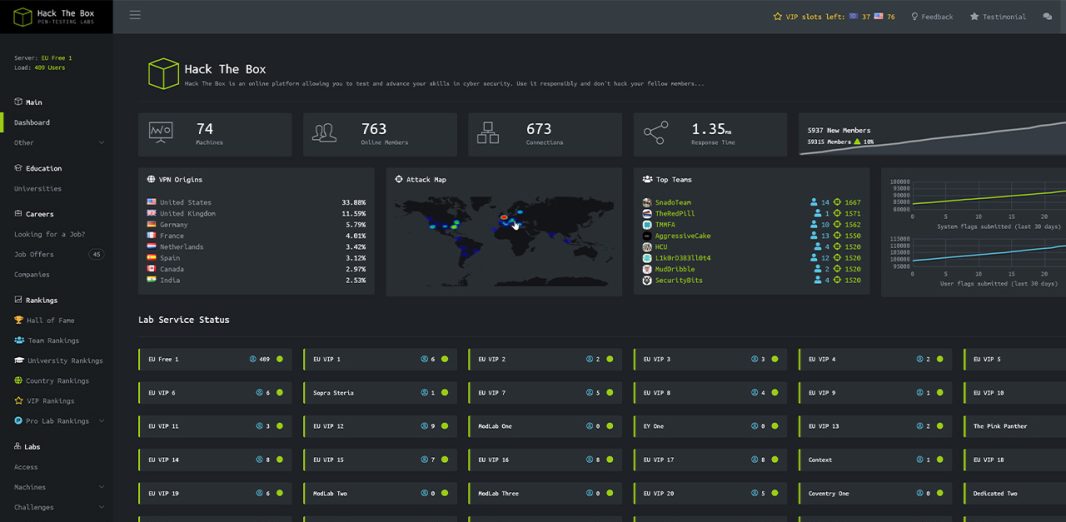Viewport: 1066px width, 522px height.
Task: Select the Context lab card
Action: pos(876,460)
